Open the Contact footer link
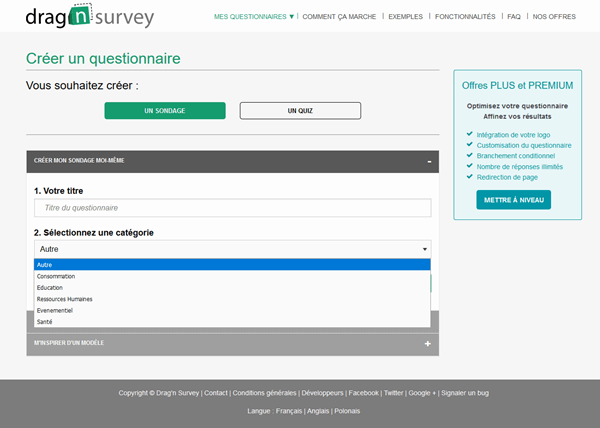This screenshot has width=600, height=428. click(x=216, y=393)
